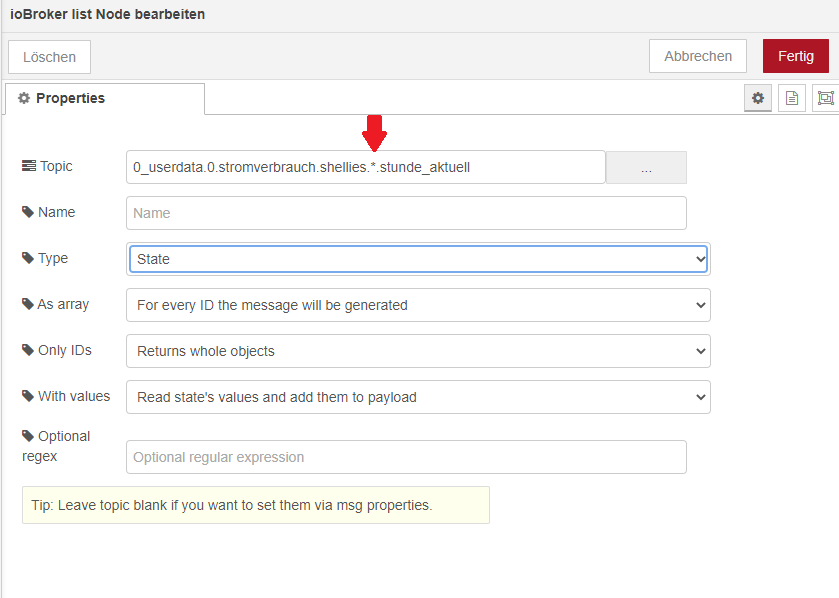
Task: Click the Type tag icon
Action: (x=28, y=258)
